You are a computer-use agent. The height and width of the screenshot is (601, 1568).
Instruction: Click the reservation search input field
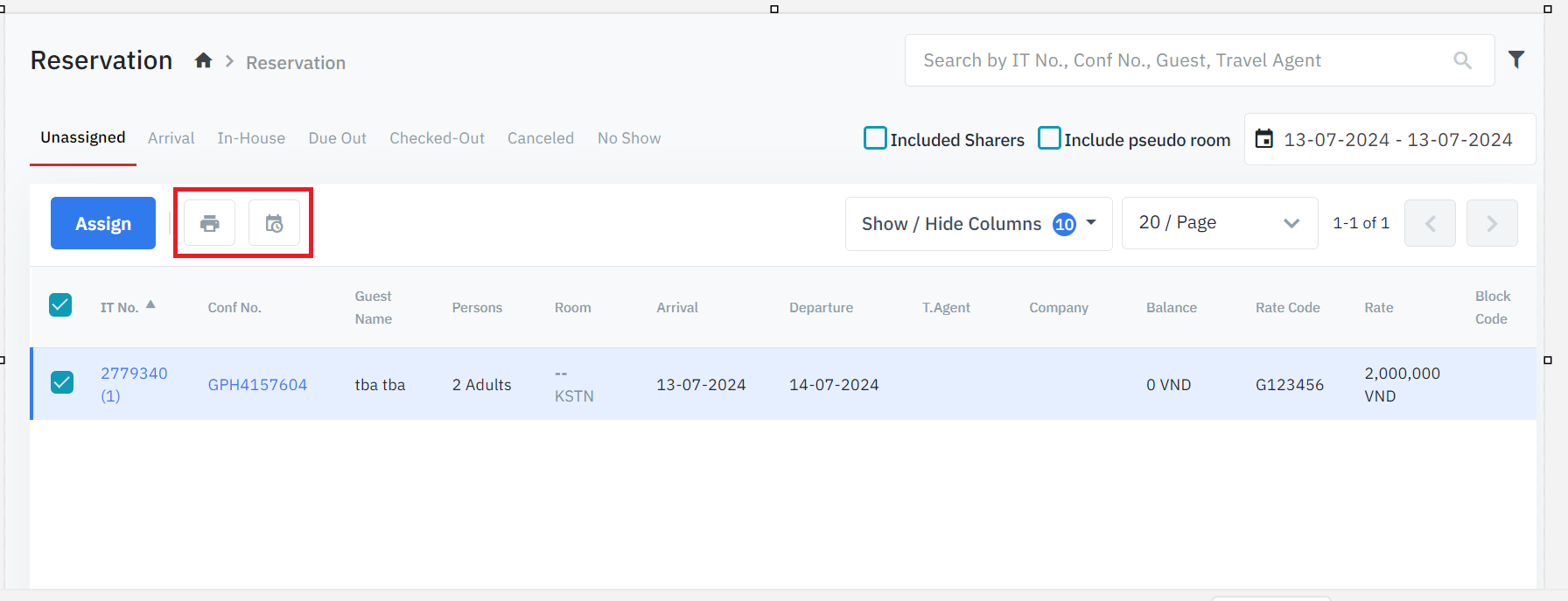point(1181,60)
